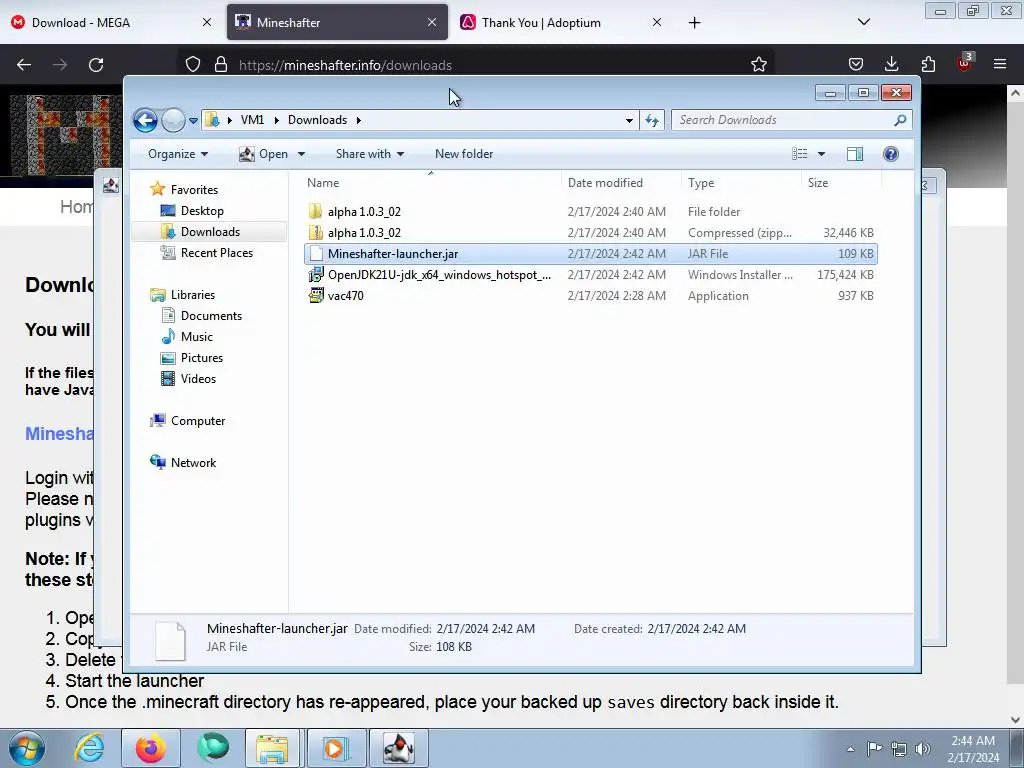Go back in the Firefox browser
This screenshot has height=768, width=1024.
coord(24,65)
